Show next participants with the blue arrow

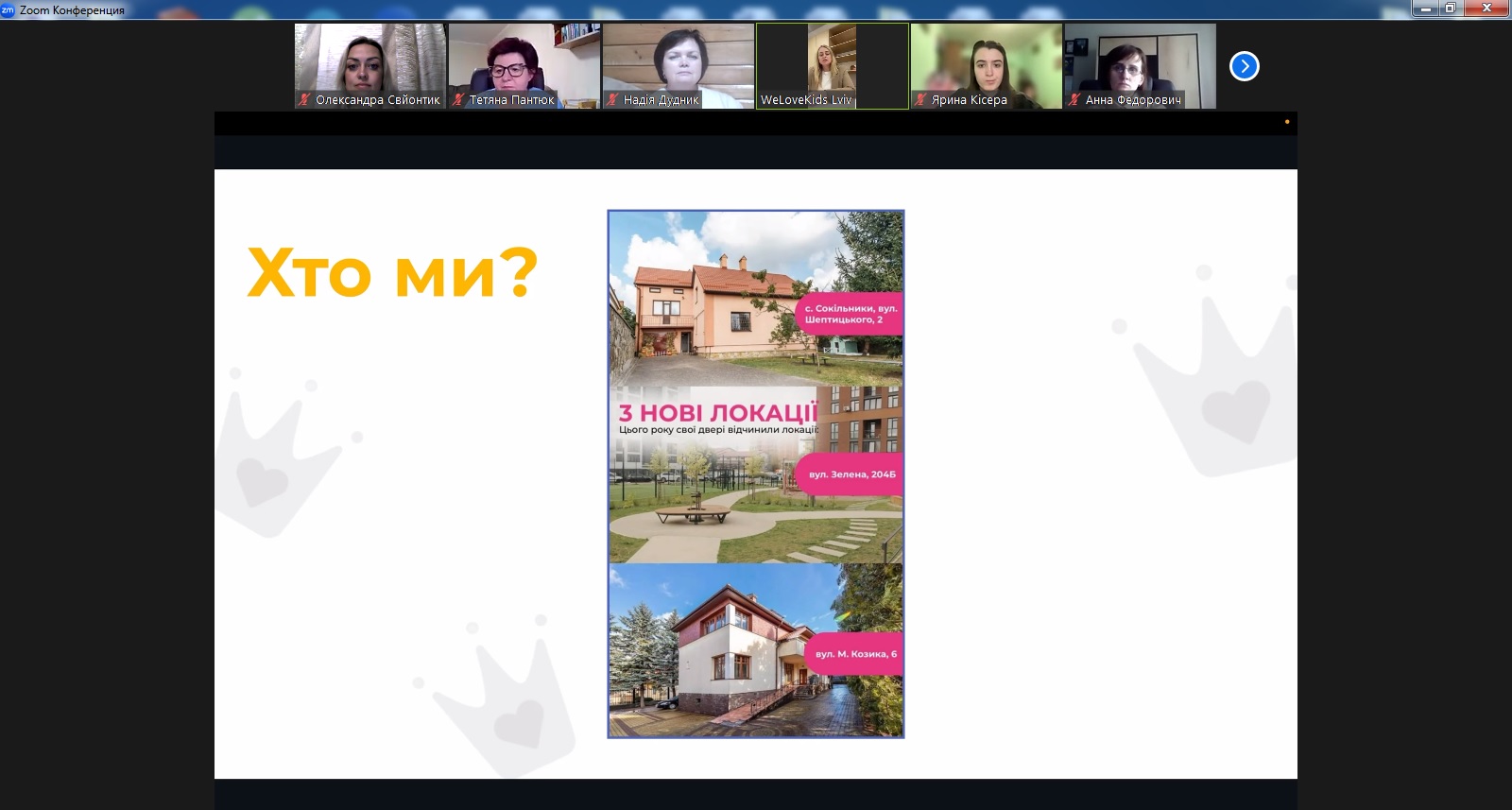1244,66
